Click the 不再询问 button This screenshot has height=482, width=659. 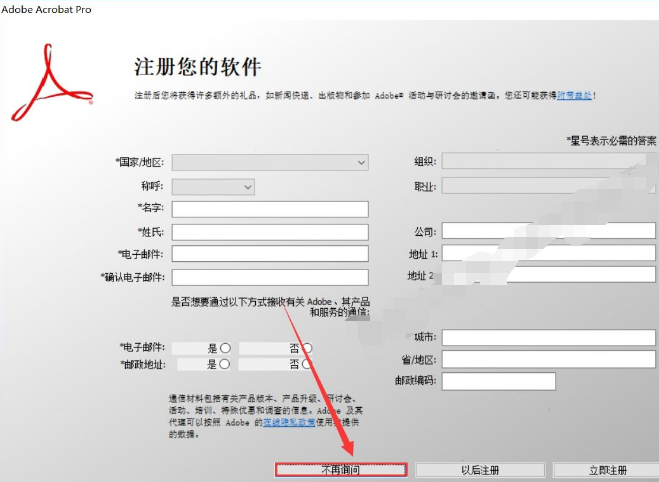[341, 470]
